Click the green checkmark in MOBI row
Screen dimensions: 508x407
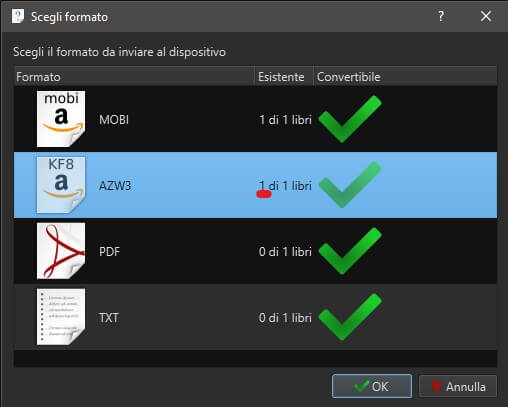[x=350, y=119]
